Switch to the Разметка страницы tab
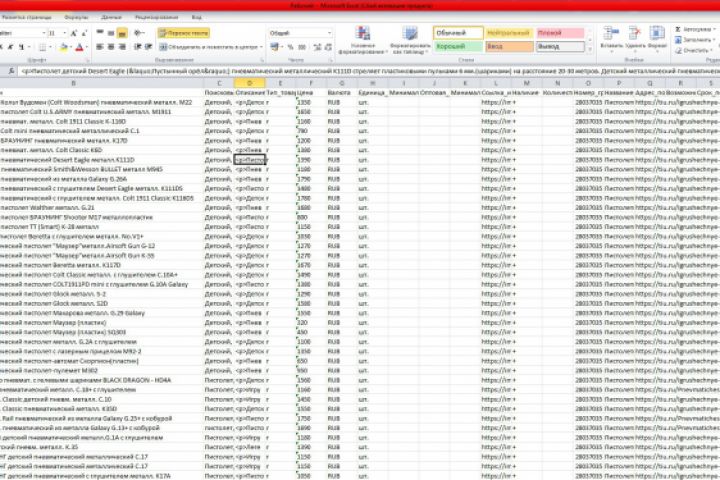Viewport: 720px width, 480px height. 27,17
